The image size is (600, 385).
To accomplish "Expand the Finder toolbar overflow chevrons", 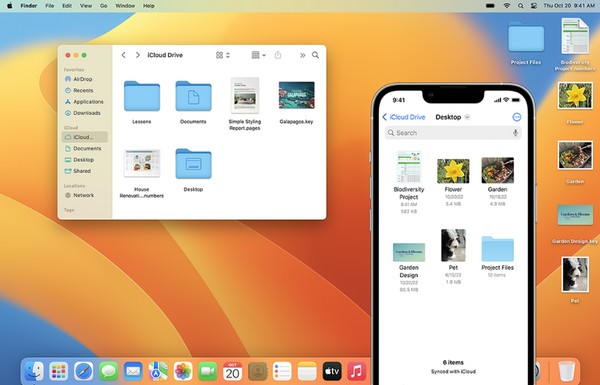I will 302,55.
